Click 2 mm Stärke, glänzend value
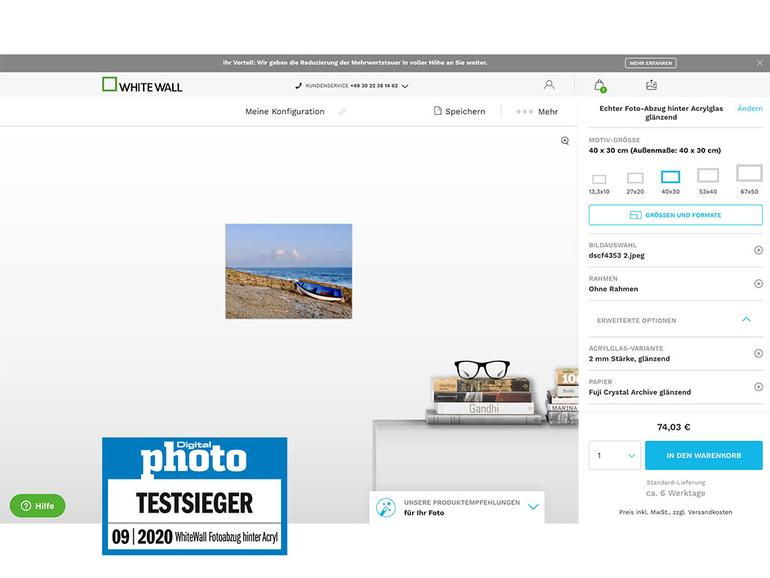The image size is (770, 578). [629, 358]
